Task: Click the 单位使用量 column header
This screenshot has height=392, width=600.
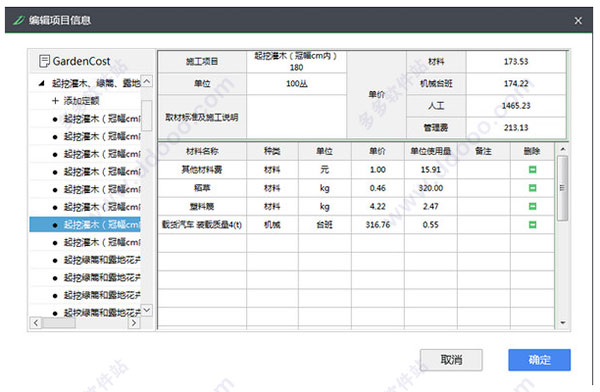Action: coord(430,151)
